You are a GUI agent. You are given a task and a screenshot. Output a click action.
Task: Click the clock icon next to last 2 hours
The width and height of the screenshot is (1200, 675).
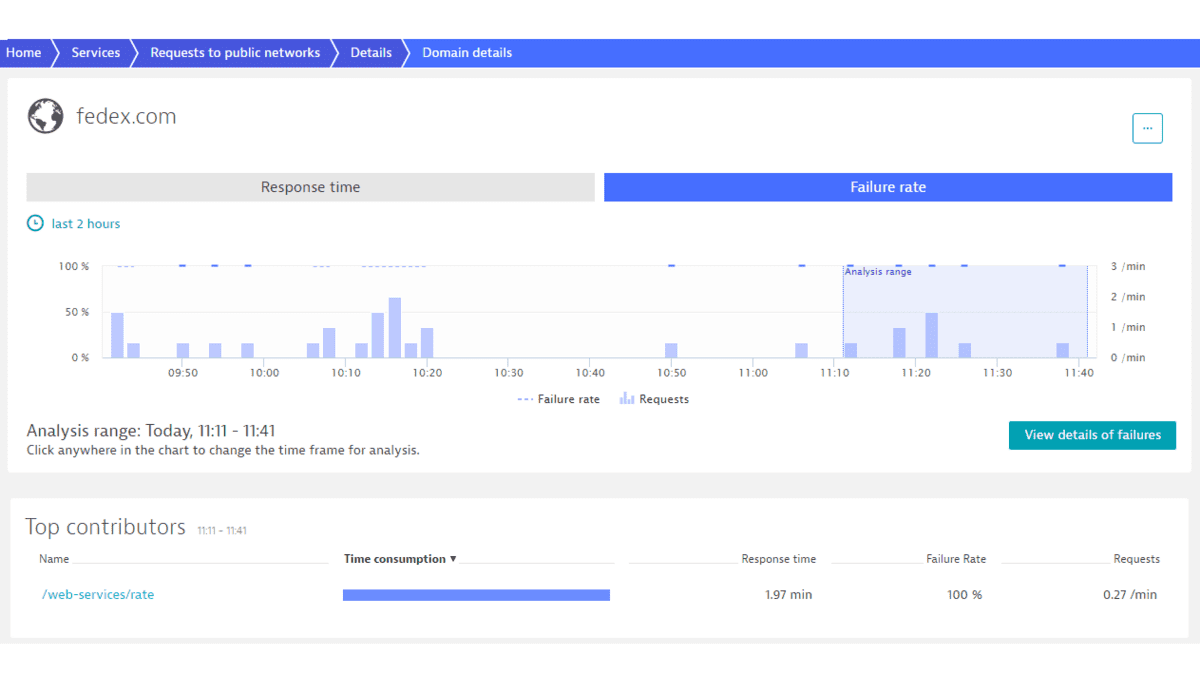tap(35, 223)
